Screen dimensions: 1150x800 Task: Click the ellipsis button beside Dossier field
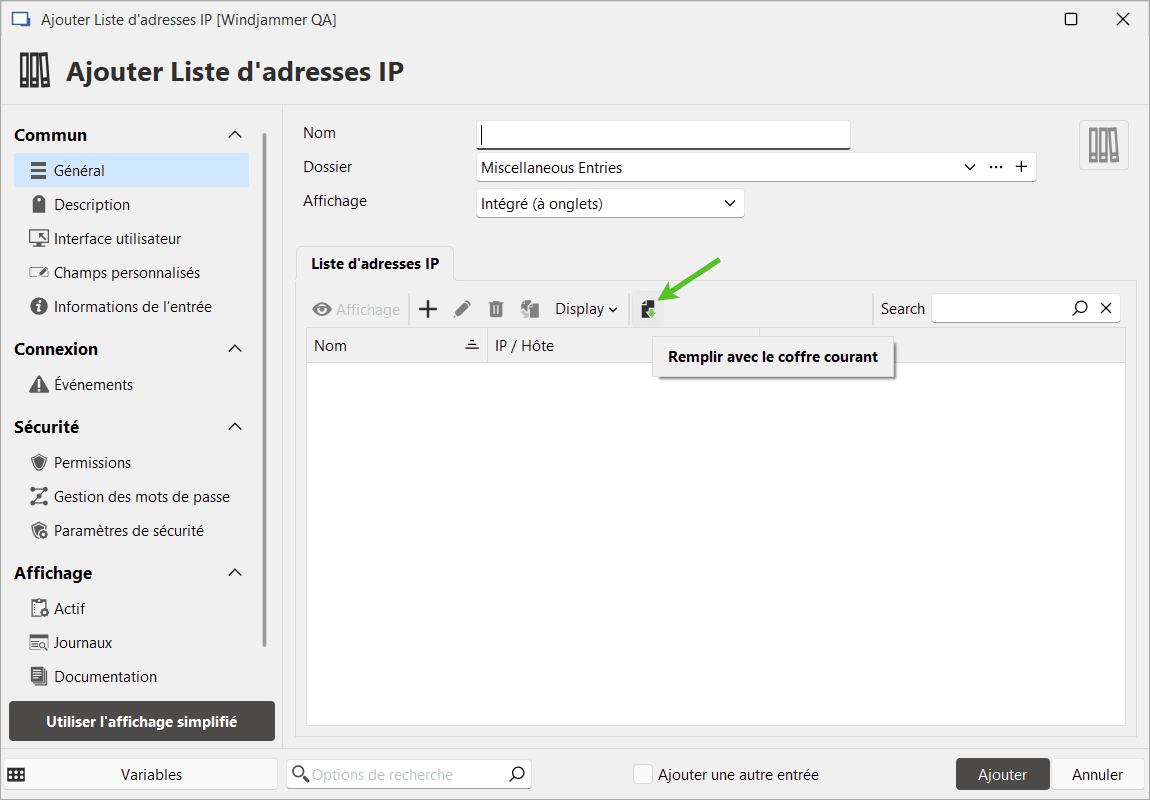coord(996,168)
